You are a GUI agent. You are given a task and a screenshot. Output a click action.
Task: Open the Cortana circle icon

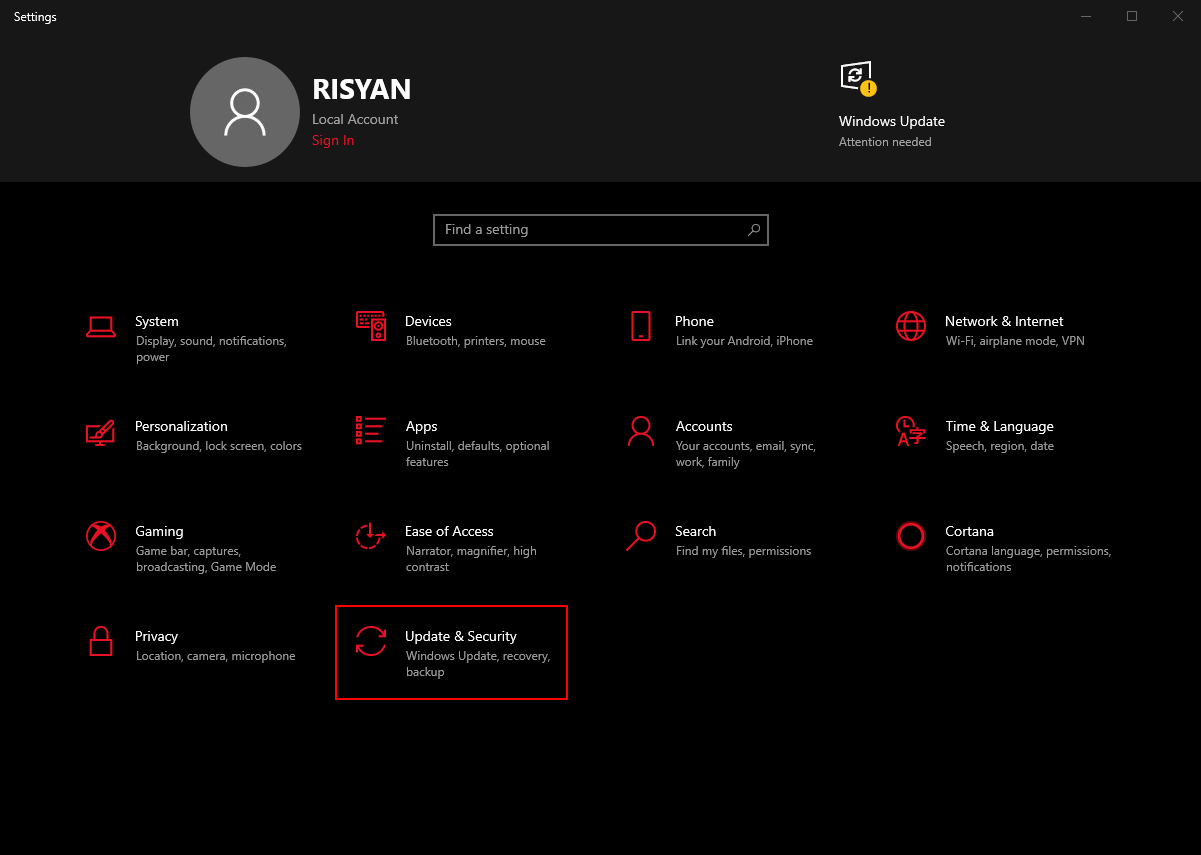click(x=911, y=536)
